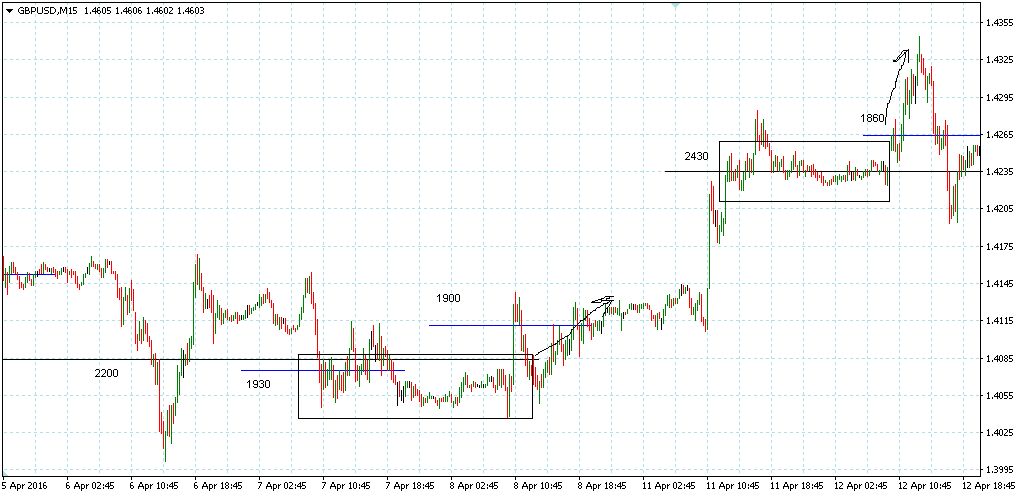The height and width of the screenshot is (497, 1018).
Task: Click the 1.4235 price scale label
Action: [999, 172]
